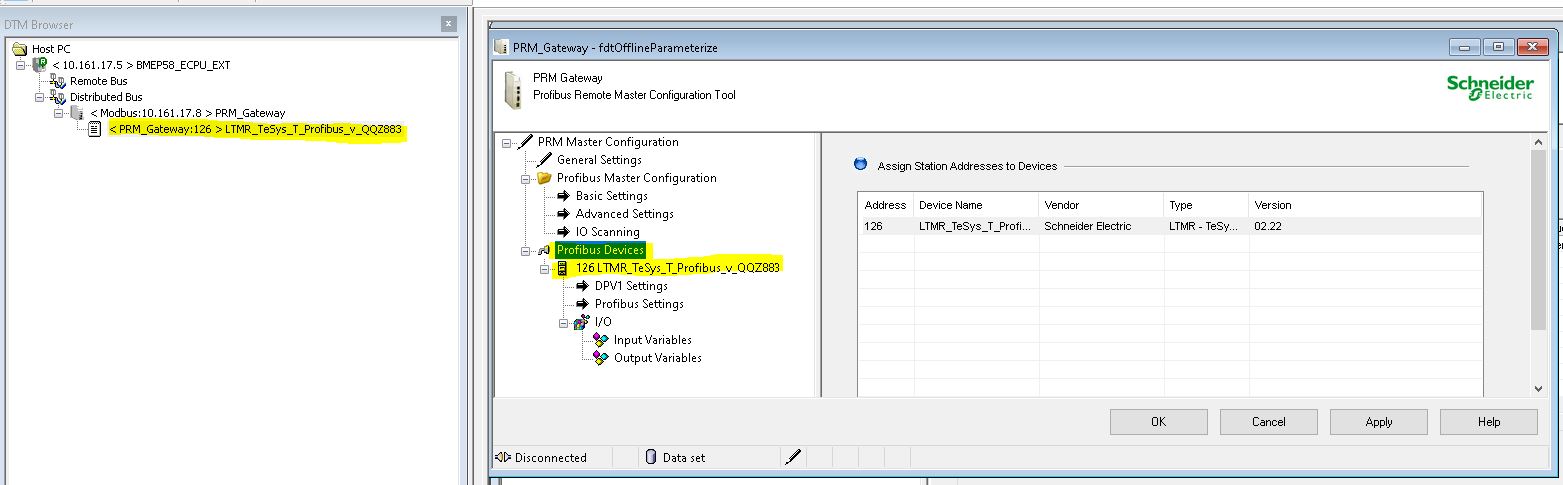Collapse the Modbus PRM_Gateway node in DTM Browser

(x=58, y=113)
